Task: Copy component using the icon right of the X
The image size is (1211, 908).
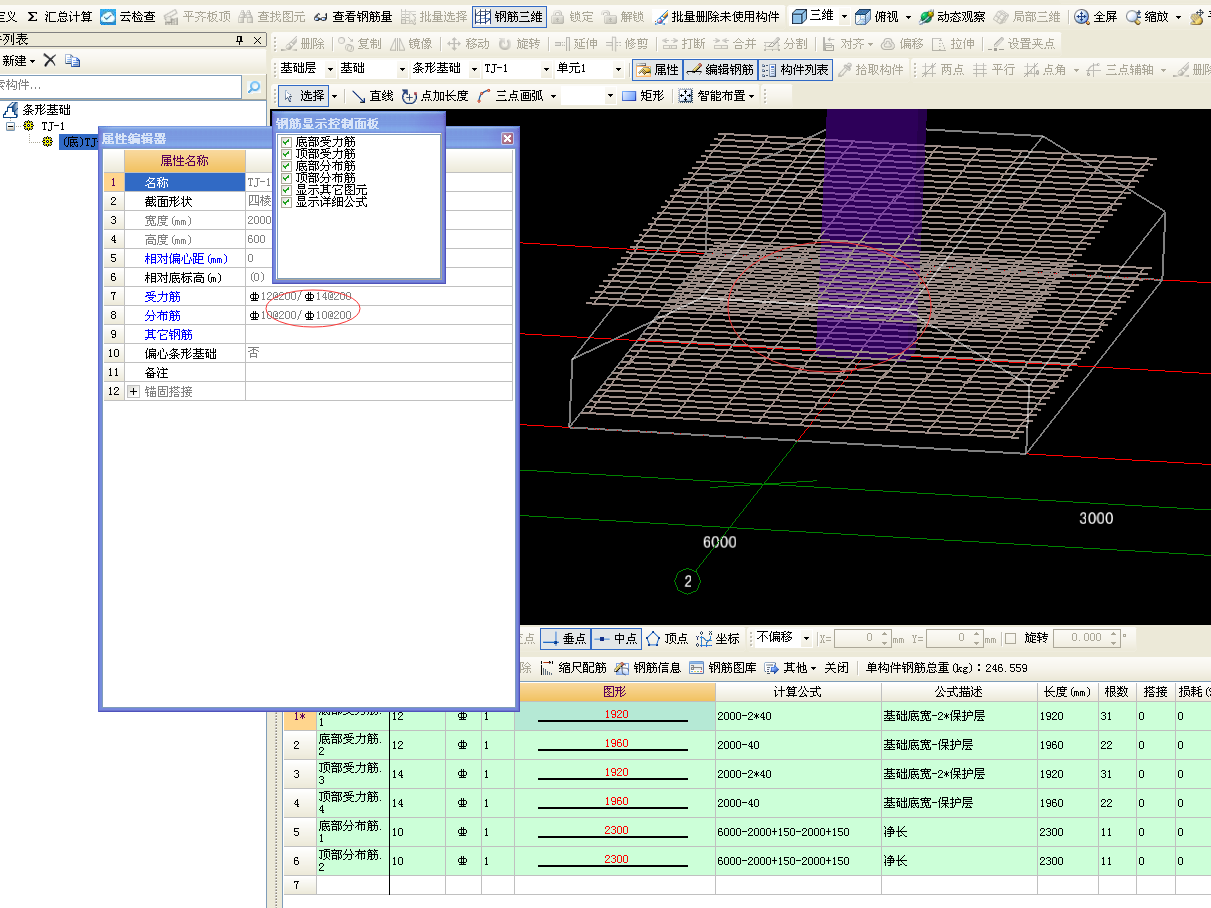Action: [72, 61]
